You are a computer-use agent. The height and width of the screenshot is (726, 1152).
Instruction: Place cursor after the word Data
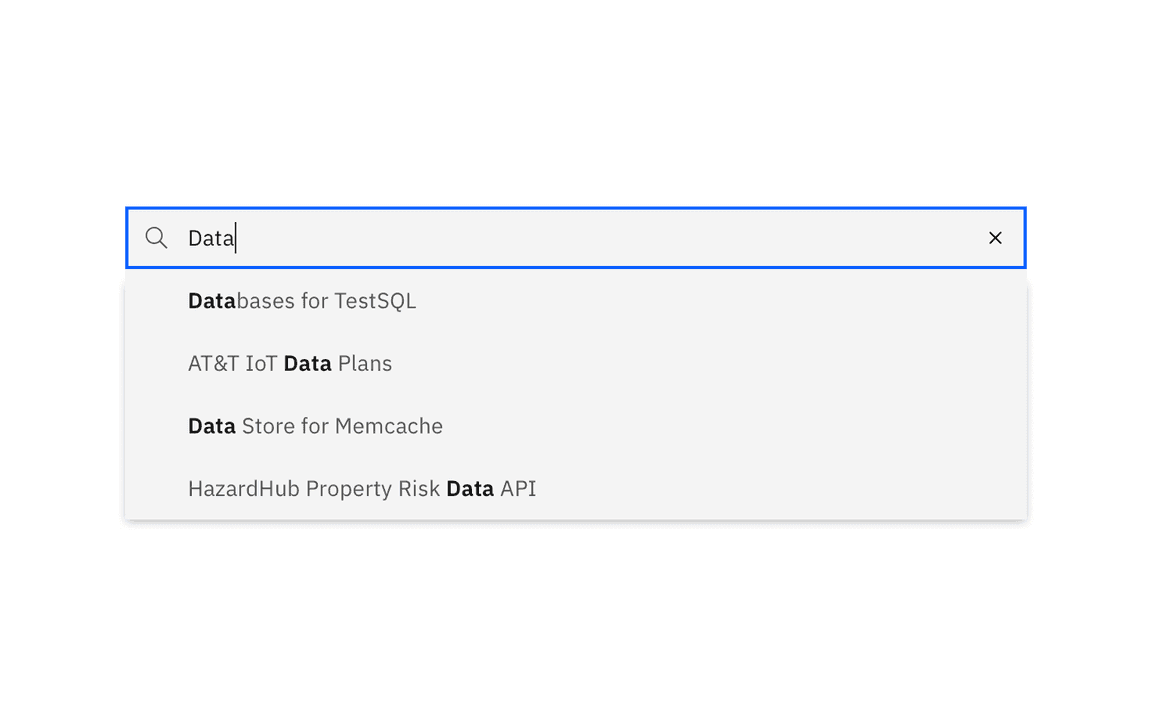click(x=236, y=238)
